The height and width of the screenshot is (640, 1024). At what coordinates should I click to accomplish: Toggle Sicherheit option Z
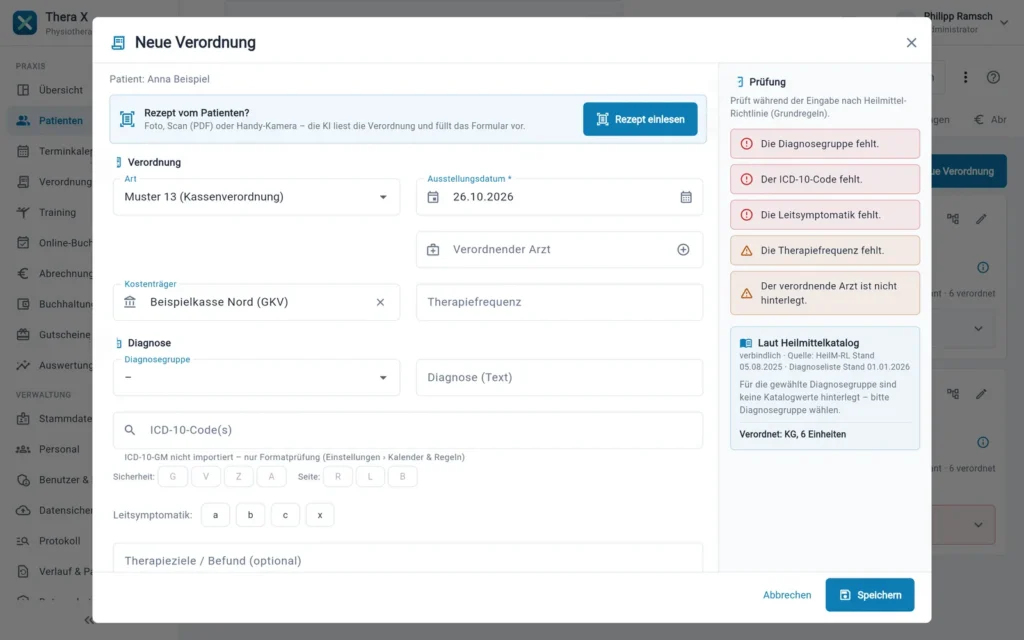(x=238, y=476)
